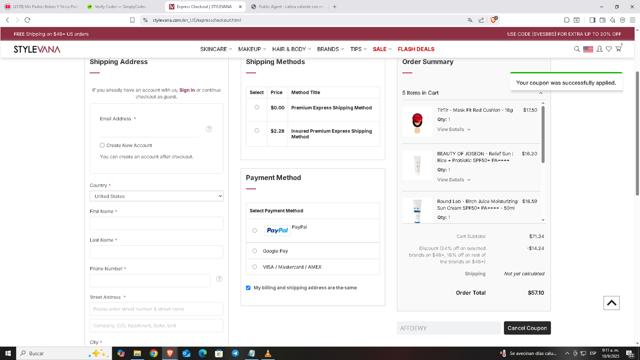
Task: Check the Create New Account checkbox
Action: pos(102,145)
